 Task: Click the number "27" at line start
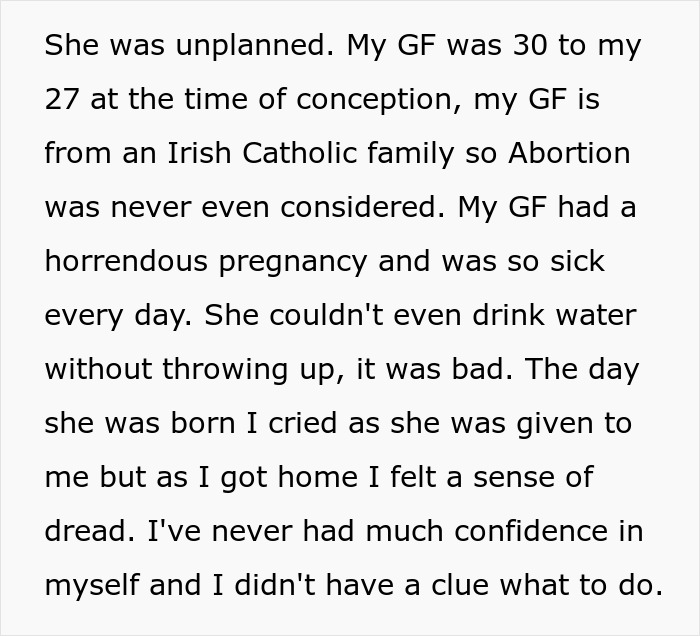(62, 100)
